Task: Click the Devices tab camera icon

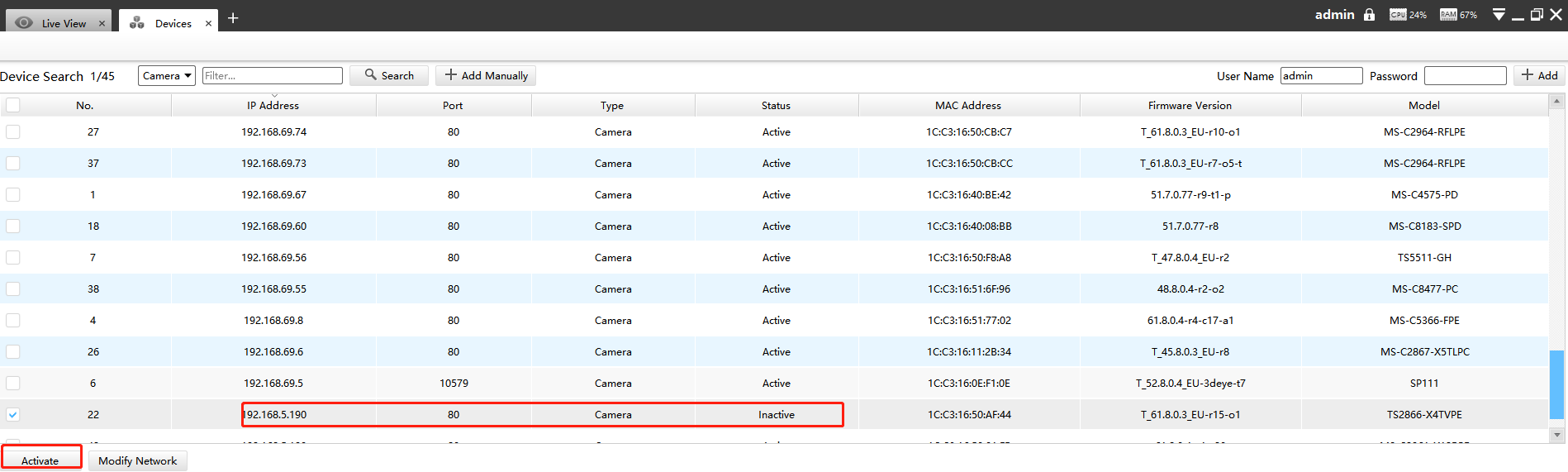Action: pyautogui.click(x=137, y=23)
